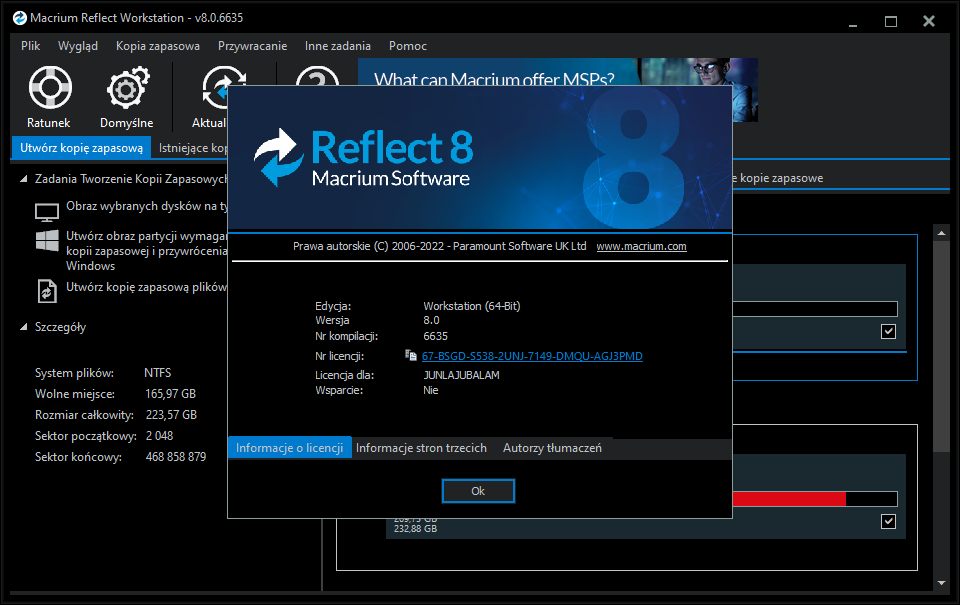The height and width of the screenshot is (605, 960).
Task: Click the 223,57 GB total size value
Action: [x=171, y=415]
